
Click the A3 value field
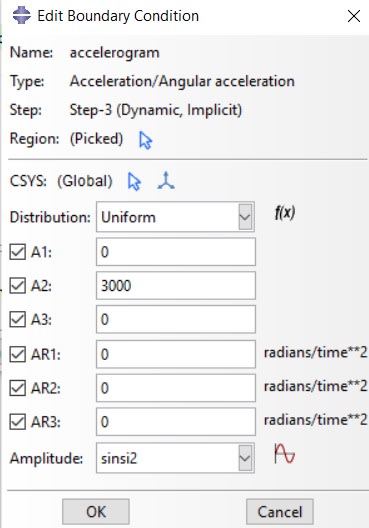click(176, 319)
